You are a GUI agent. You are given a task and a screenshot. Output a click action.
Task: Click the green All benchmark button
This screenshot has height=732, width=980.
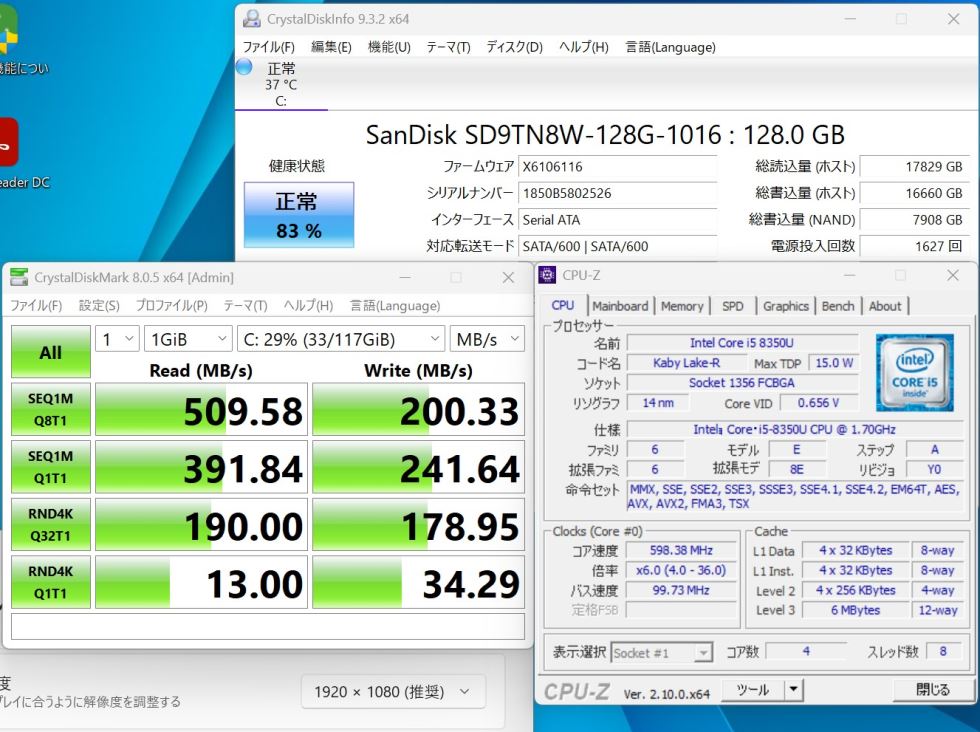pos(51,352)
